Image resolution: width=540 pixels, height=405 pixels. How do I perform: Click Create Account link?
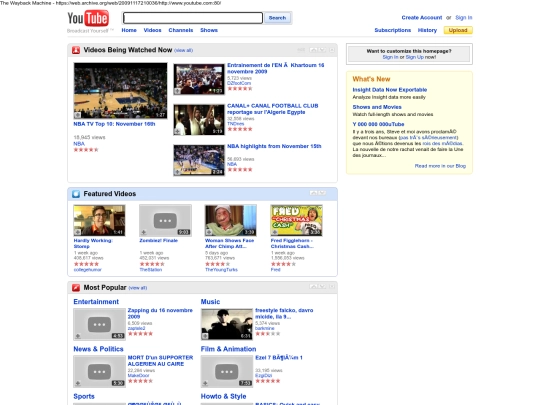(x=422, y=18)
